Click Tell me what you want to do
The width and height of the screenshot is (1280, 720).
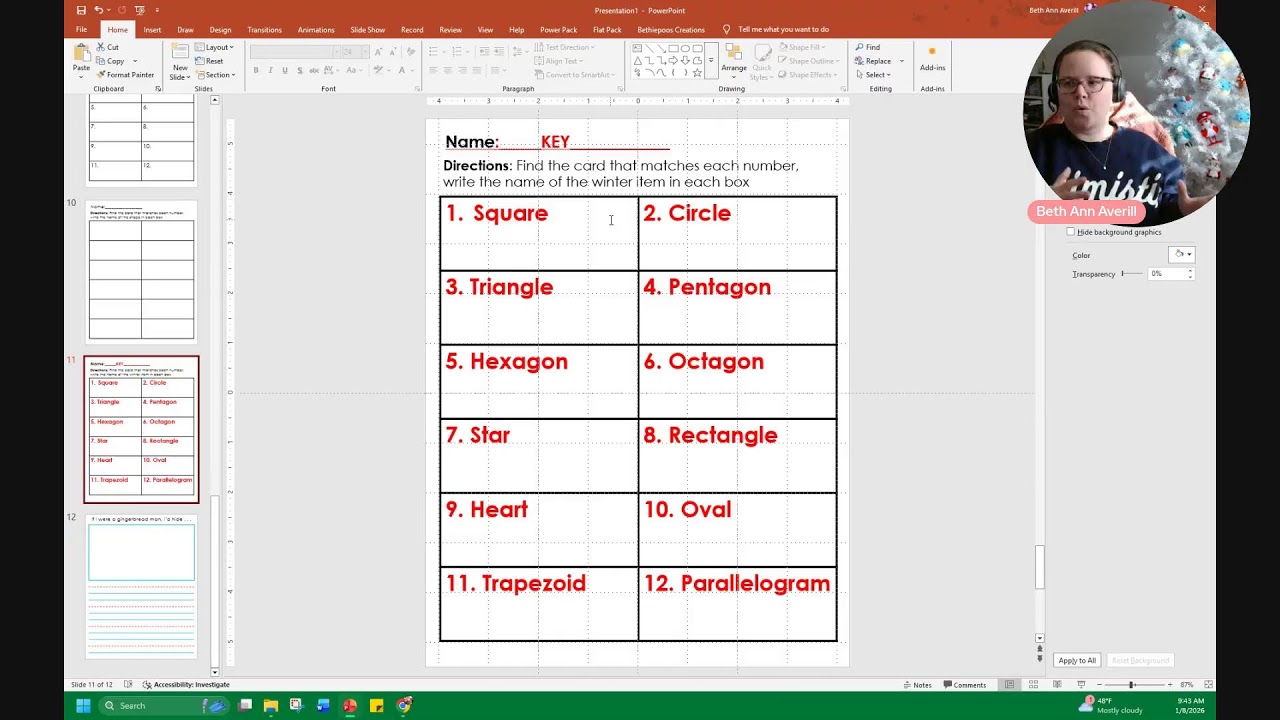click(x=783, y=29)
